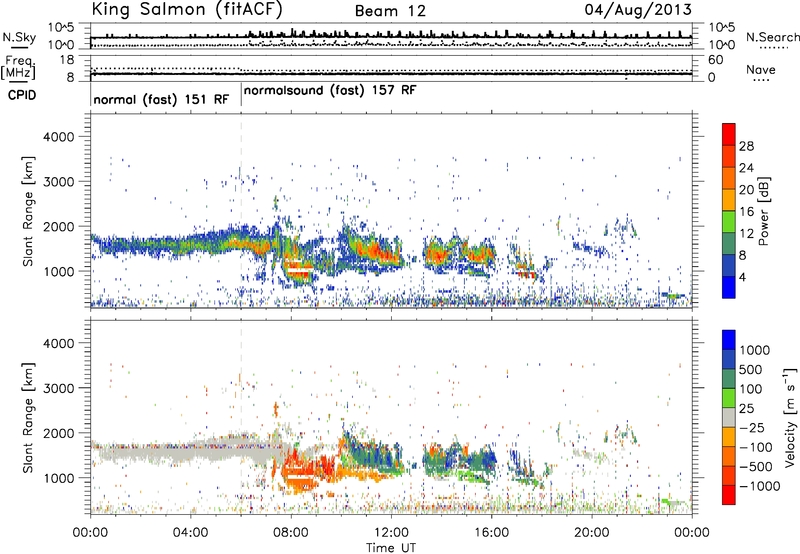Image resolution: width=800 pixels, height=554 pixels.
Task: Click the '04:00' time axis tick label
Action: pyautogui.click(x=191, y=533)
